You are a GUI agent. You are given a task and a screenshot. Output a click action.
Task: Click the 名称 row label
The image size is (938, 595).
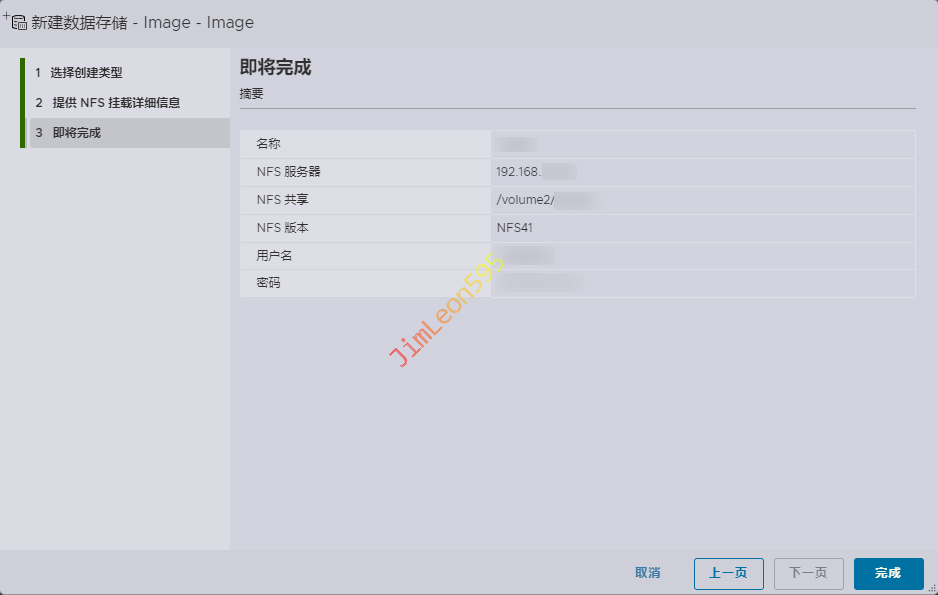point(268,144)
